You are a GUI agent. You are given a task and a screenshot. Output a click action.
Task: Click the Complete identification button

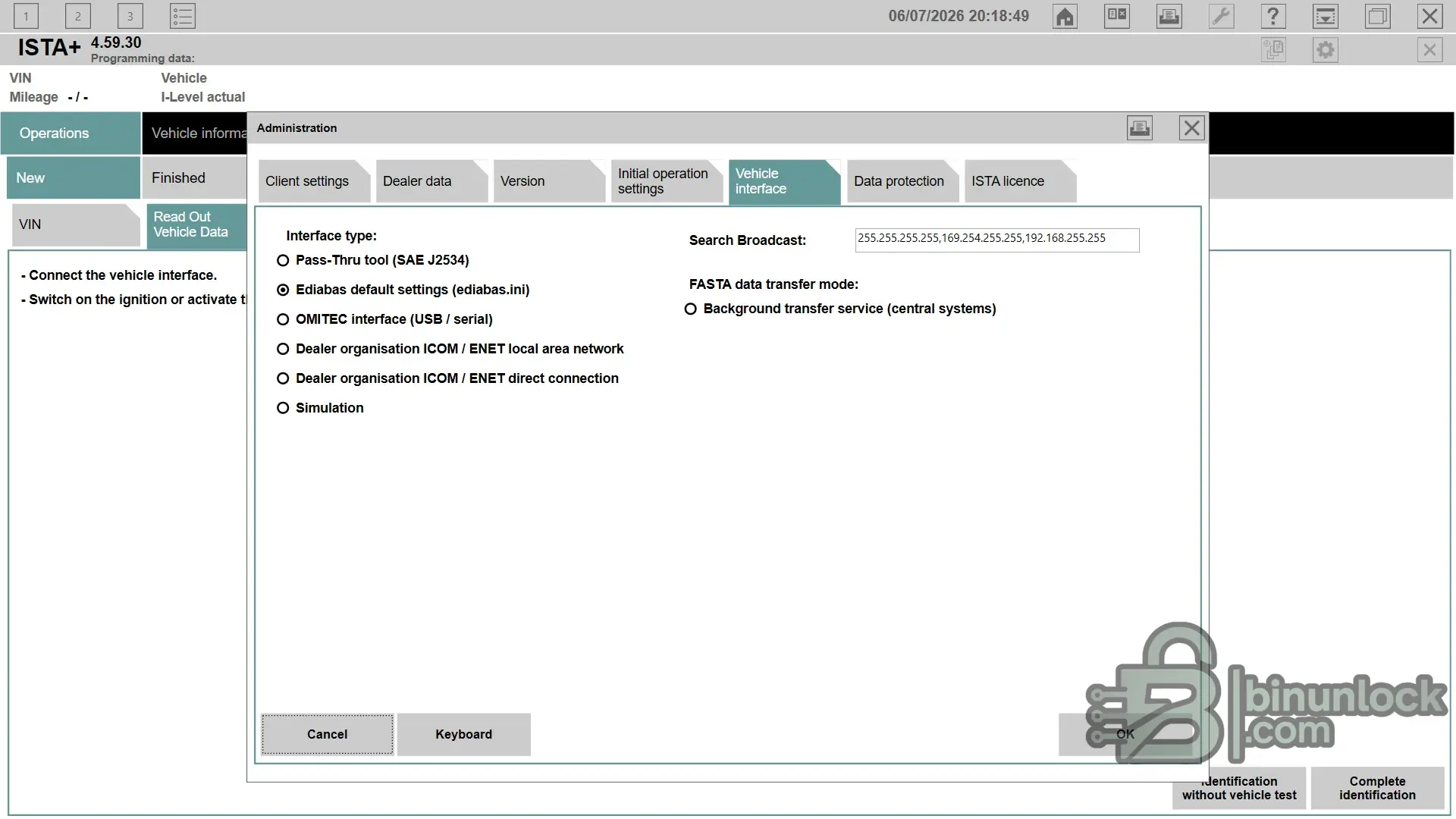point(1377,788)
